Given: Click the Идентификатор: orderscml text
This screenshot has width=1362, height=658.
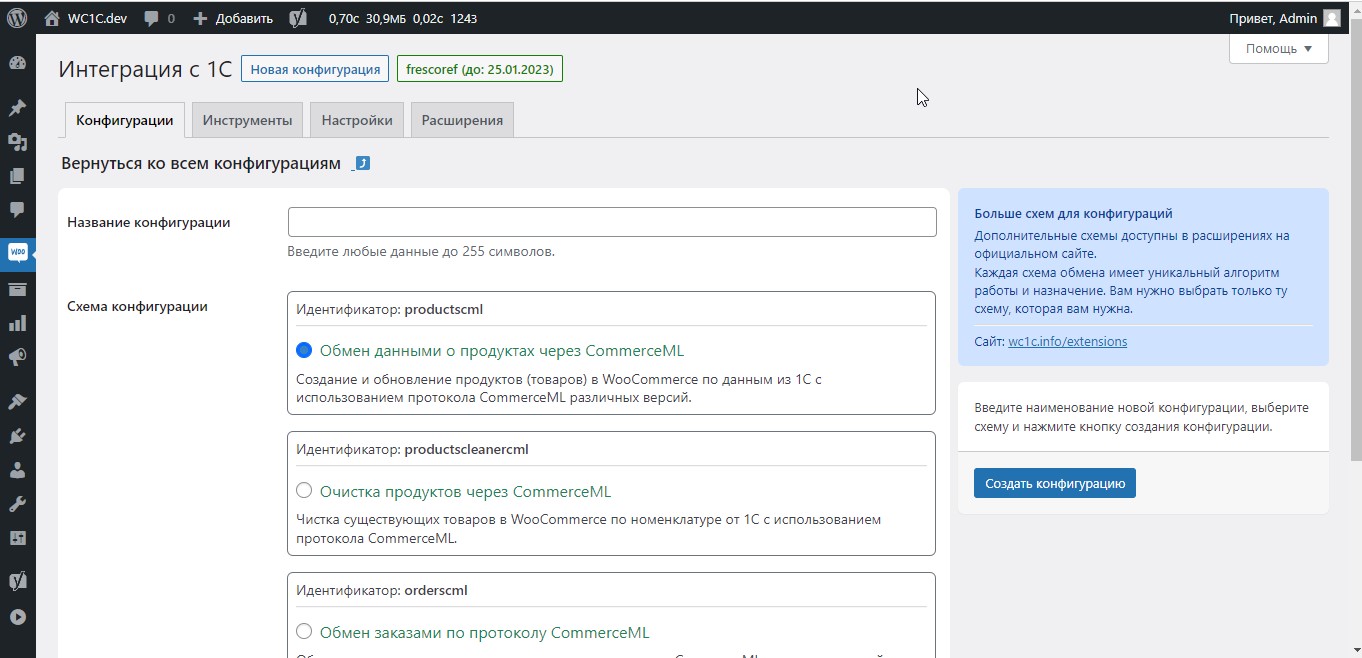Looking at the screenshot, I should 382,590.
